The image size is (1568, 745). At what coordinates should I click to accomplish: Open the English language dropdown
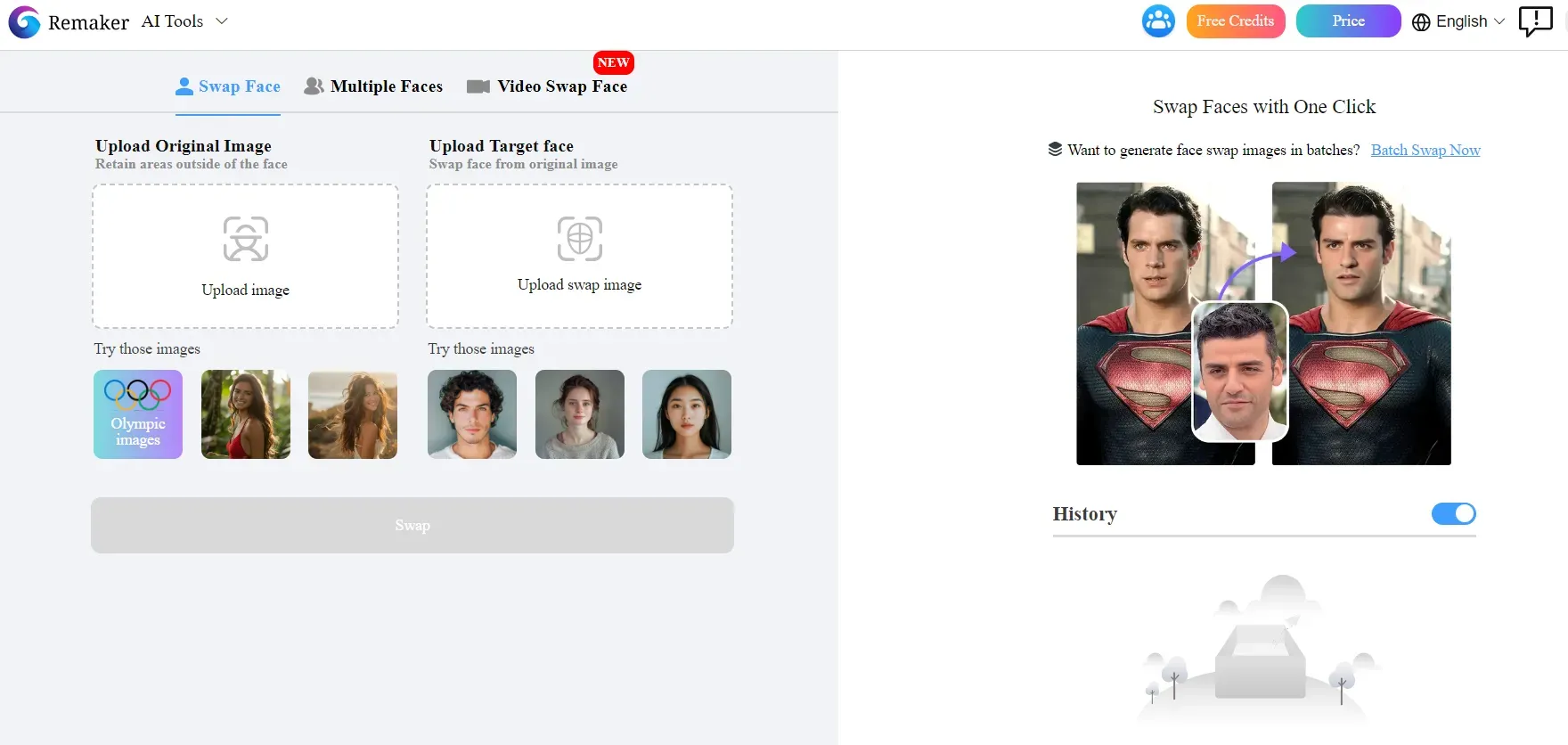(1461, 21)
